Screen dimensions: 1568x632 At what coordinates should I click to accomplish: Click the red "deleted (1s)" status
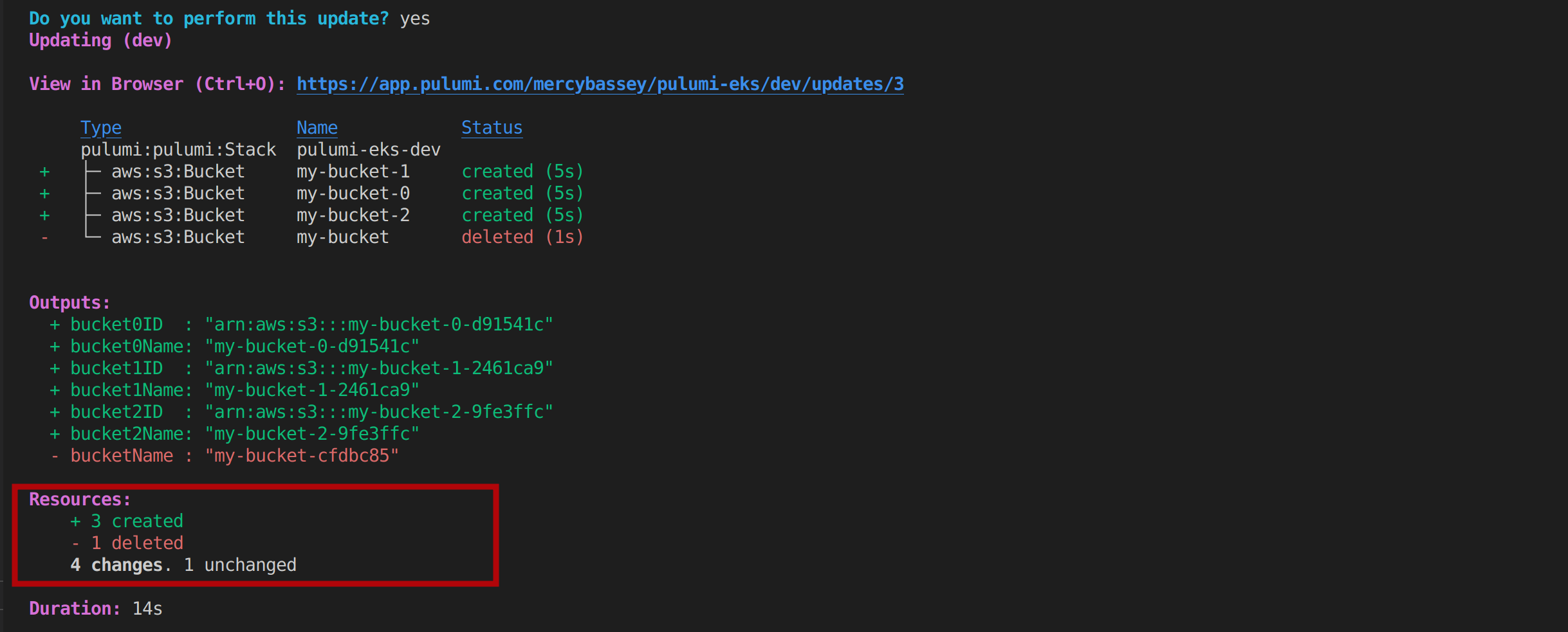click(x=522, y=237)
